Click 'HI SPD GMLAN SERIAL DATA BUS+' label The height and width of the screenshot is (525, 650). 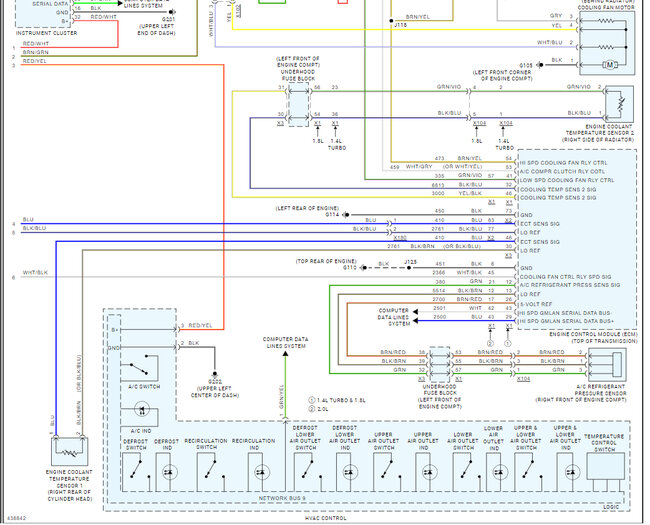point(567,321)
